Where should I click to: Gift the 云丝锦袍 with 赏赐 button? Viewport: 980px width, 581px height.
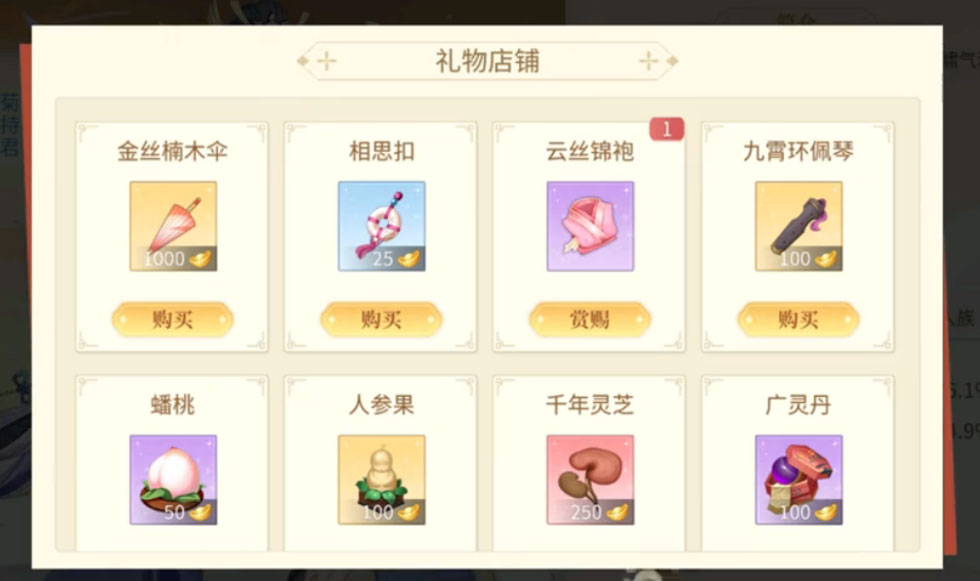(x=590, y=319)
